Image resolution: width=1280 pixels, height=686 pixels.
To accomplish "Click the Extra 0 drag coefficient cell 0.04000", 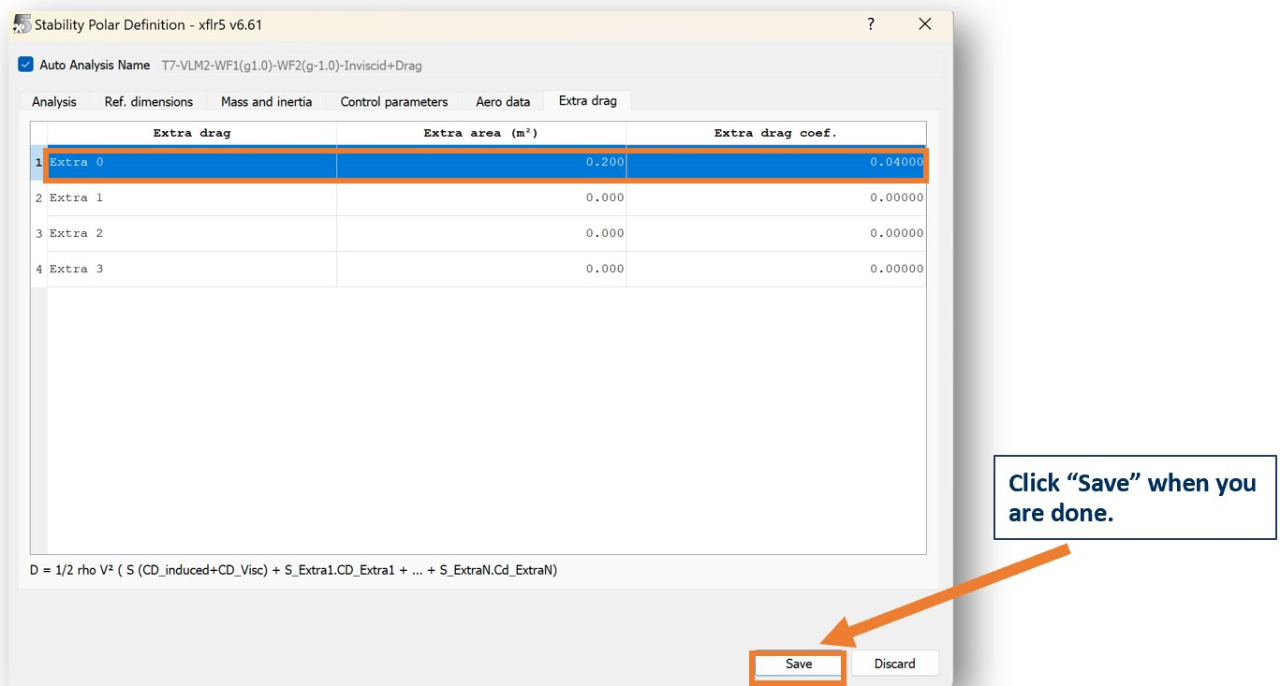I will click(x=775, y=163).
